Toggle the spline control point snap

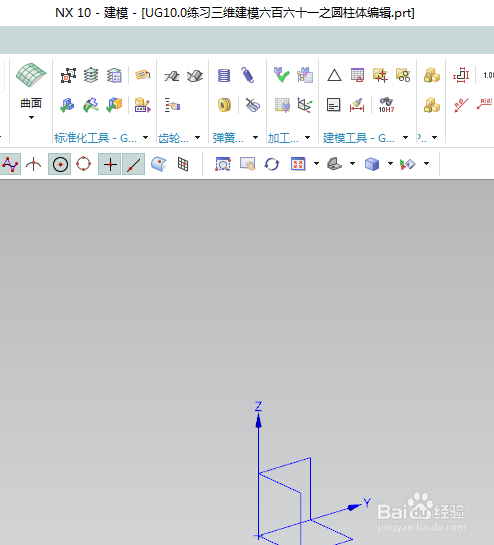point(10,164)
